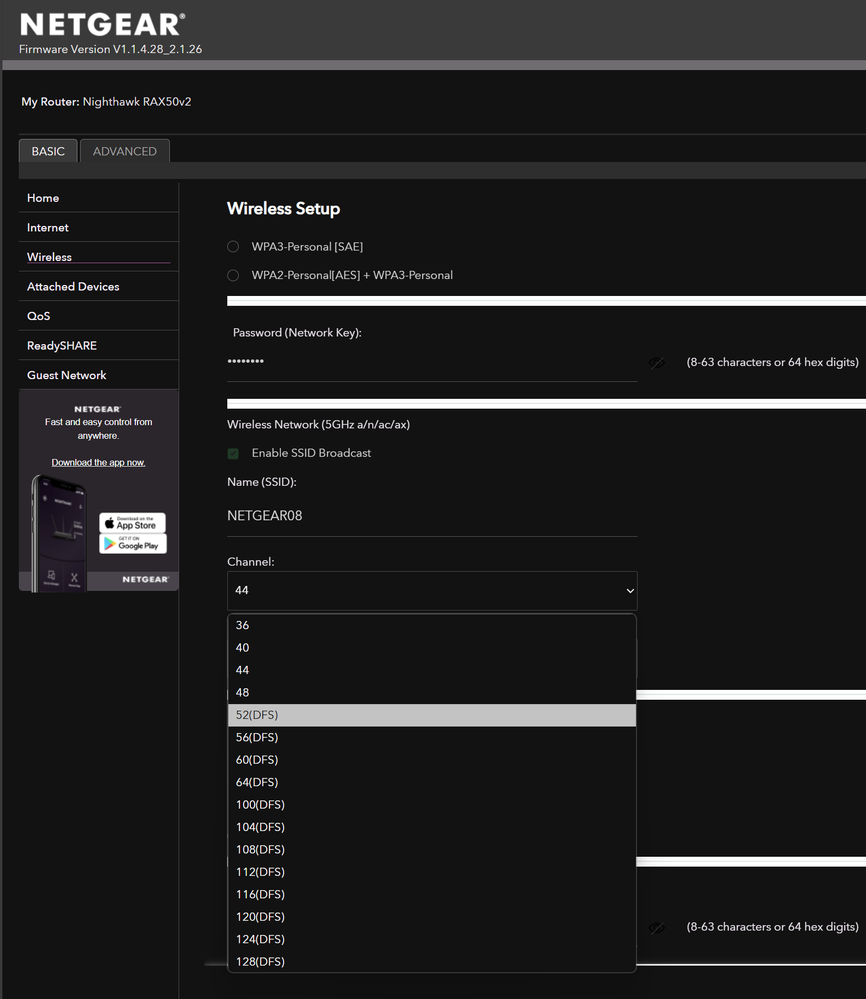
Task: Open the App Store badge
Action: [133, 523]
